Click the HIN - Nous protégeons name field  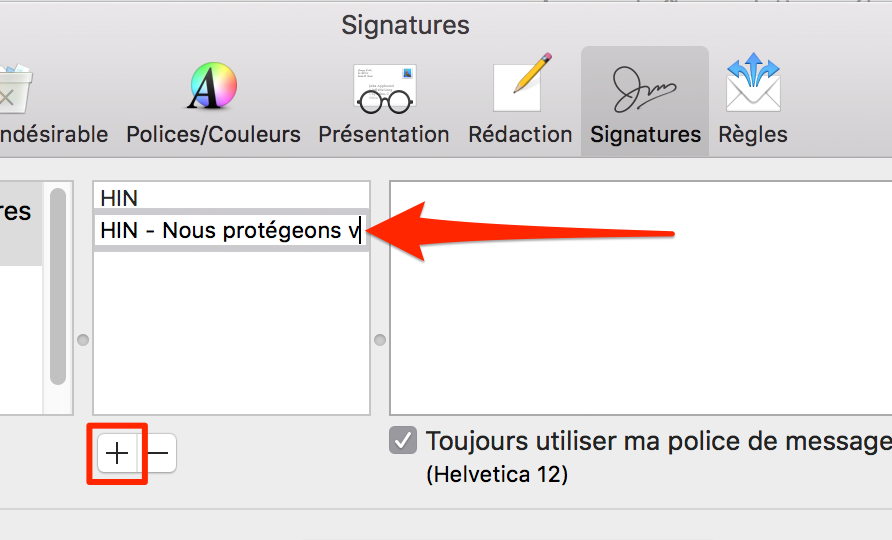(232, 230)
